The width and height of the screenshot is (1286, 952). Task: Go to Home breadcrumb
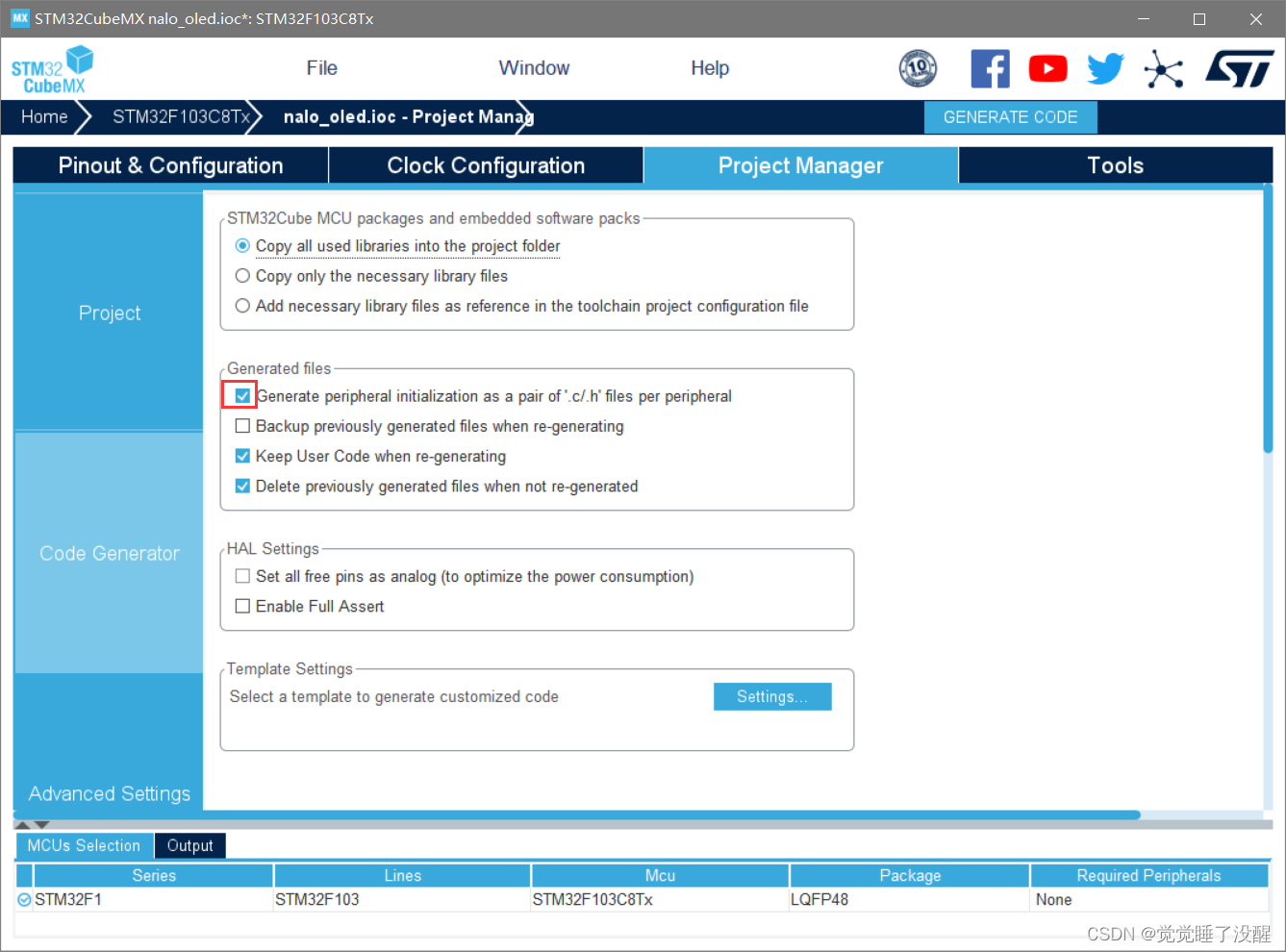44,116
